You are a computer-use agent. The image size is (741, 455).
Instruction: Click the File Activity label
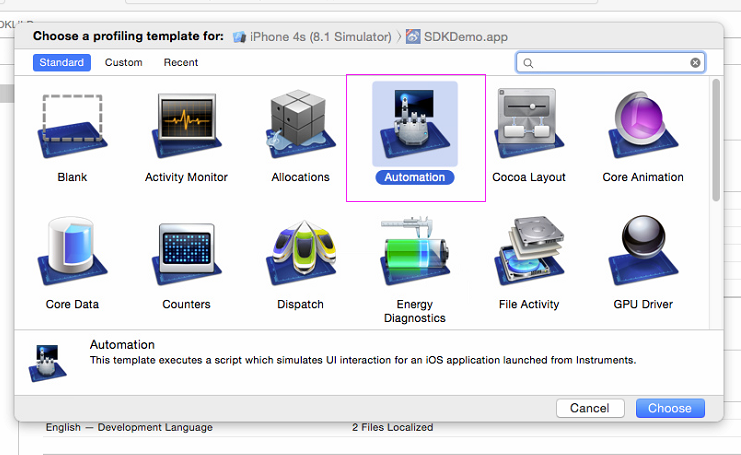[x=529, y=304]
